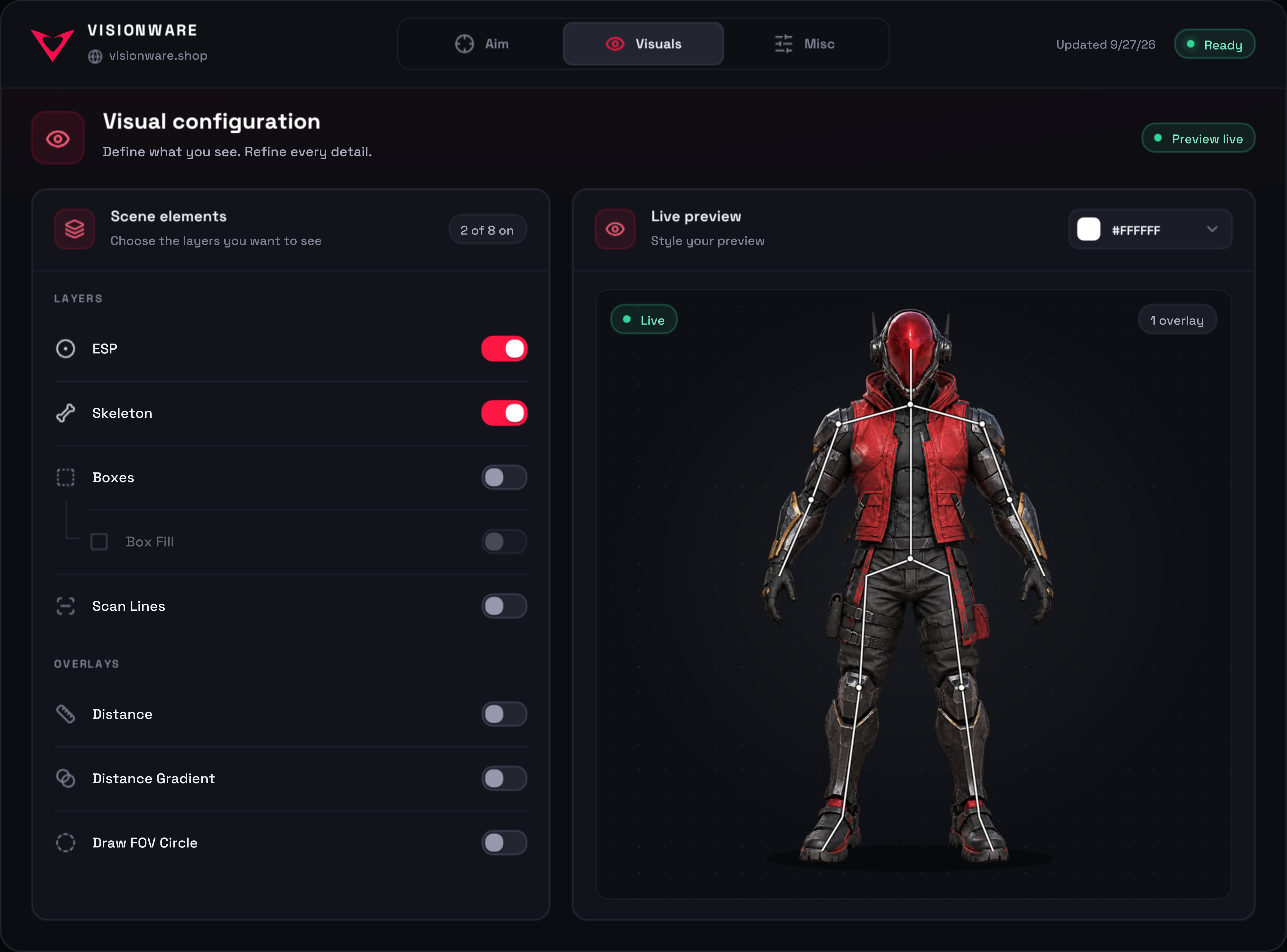Click the Skeleton label

(122, 413)
